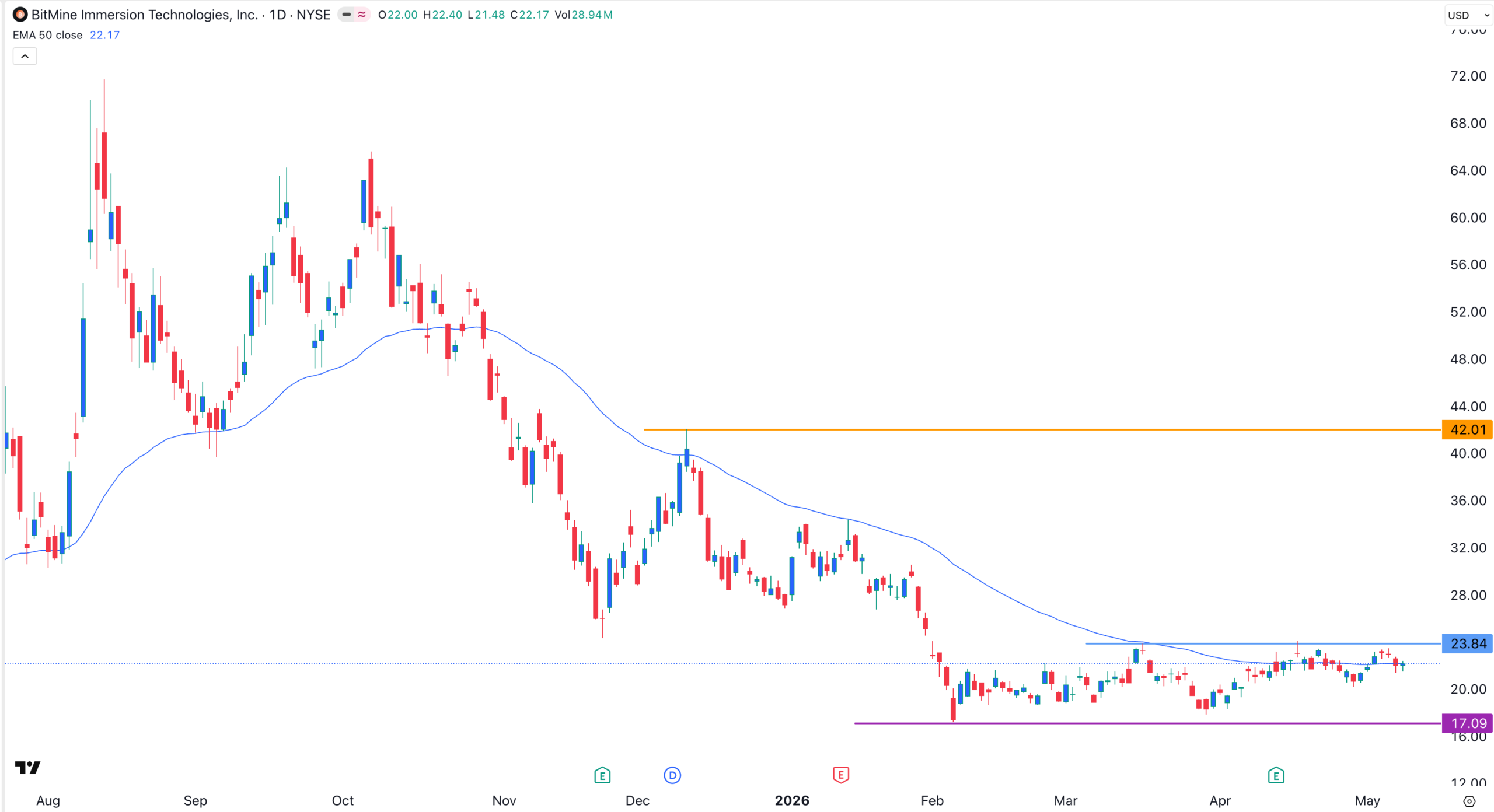
Task: Click the pink approximate-data indicator icon
Action: click(362, 15)
